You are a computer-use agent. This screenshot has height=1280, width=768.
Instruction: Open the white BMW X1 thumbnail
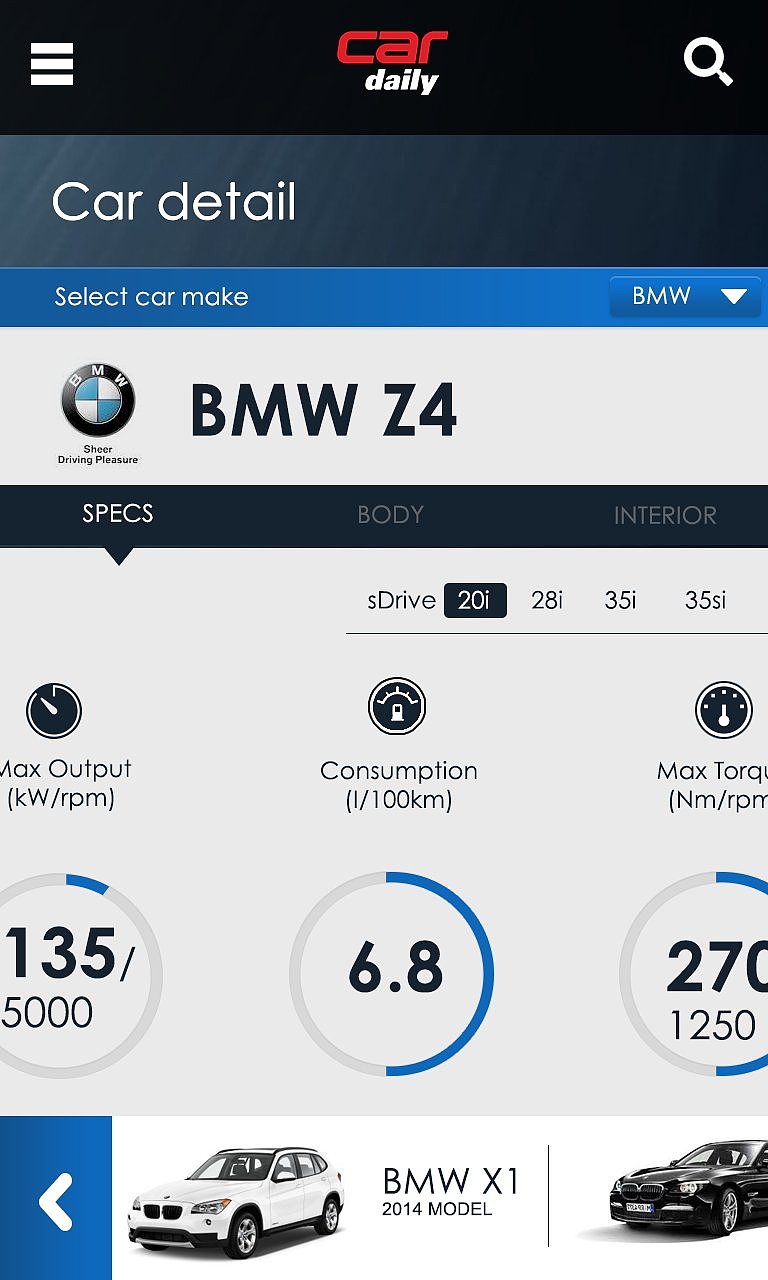tap(236, 1202)
